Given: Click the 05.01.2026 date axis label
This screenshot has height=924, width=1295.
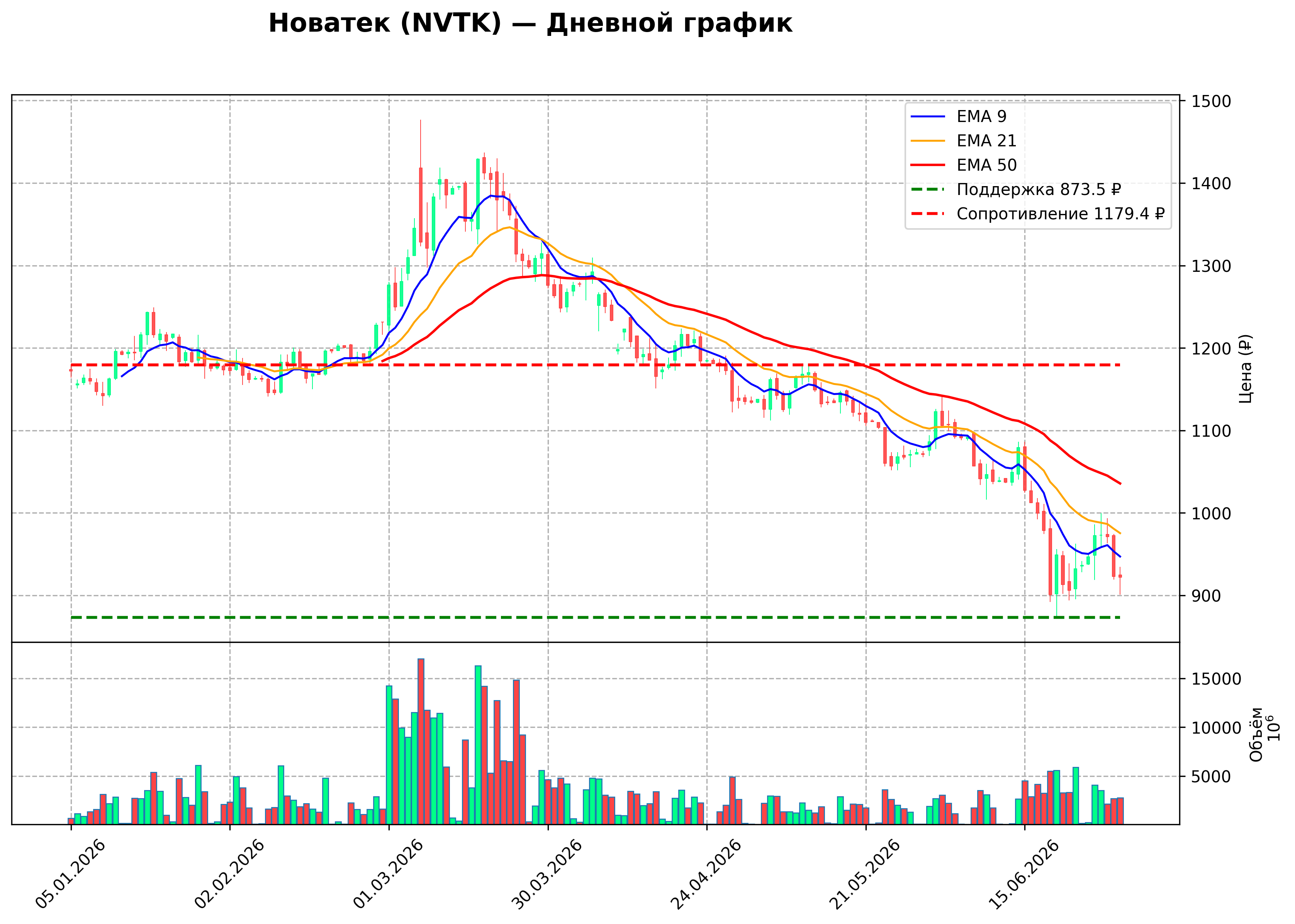Looking at the screenshot, I should coord(71,874).
